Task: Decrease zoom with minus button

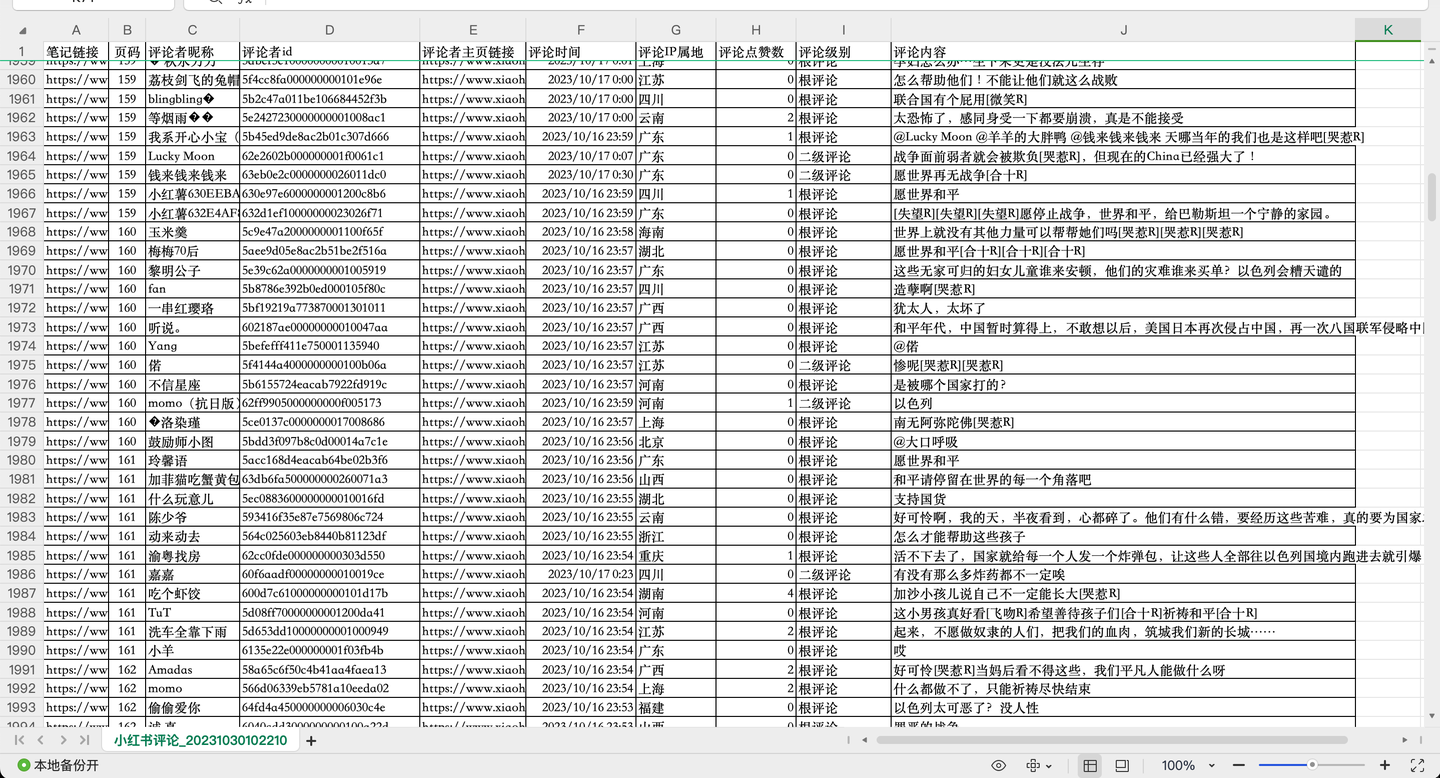Action: 1241,766
